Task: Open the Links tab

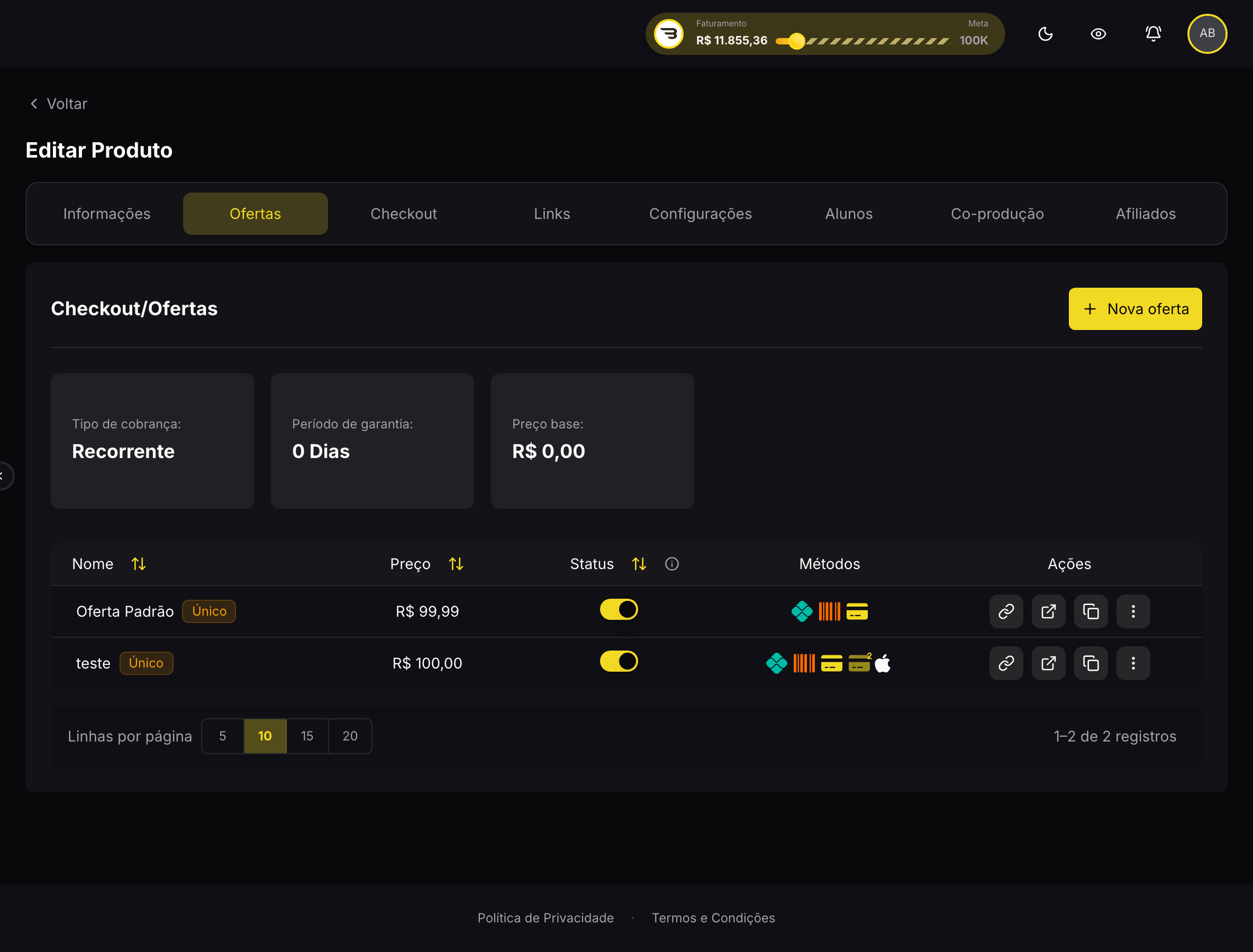Action: point(552,214)
